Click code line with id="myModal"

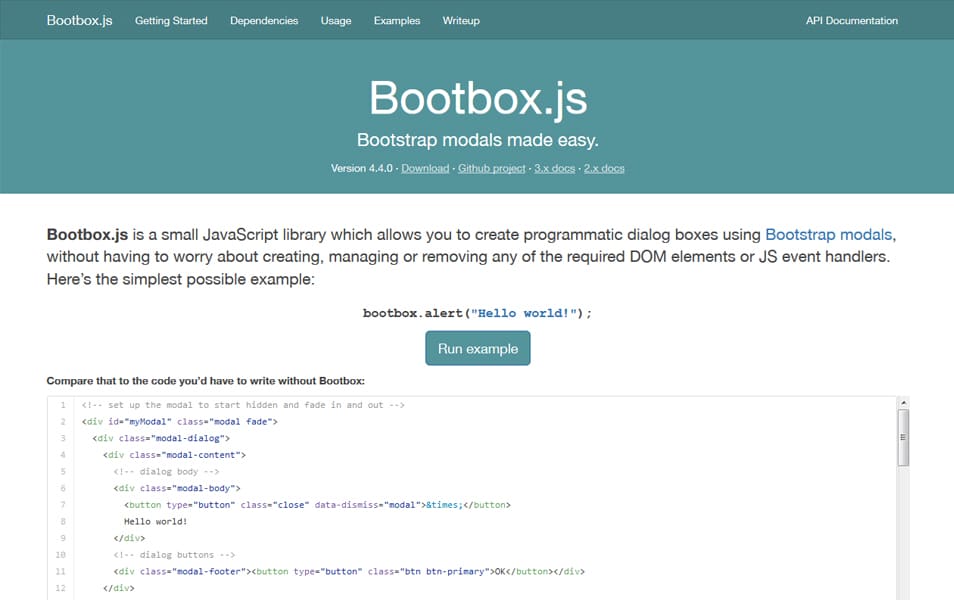pos(179,422)
